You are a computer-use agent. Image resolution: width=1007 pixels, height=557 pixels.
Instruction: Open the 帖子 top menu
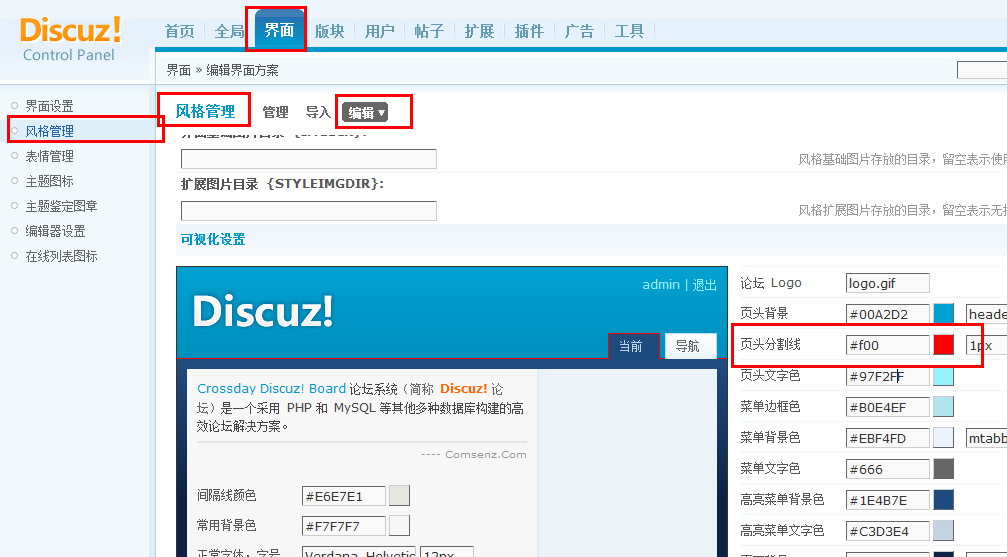tap(430, 31)
